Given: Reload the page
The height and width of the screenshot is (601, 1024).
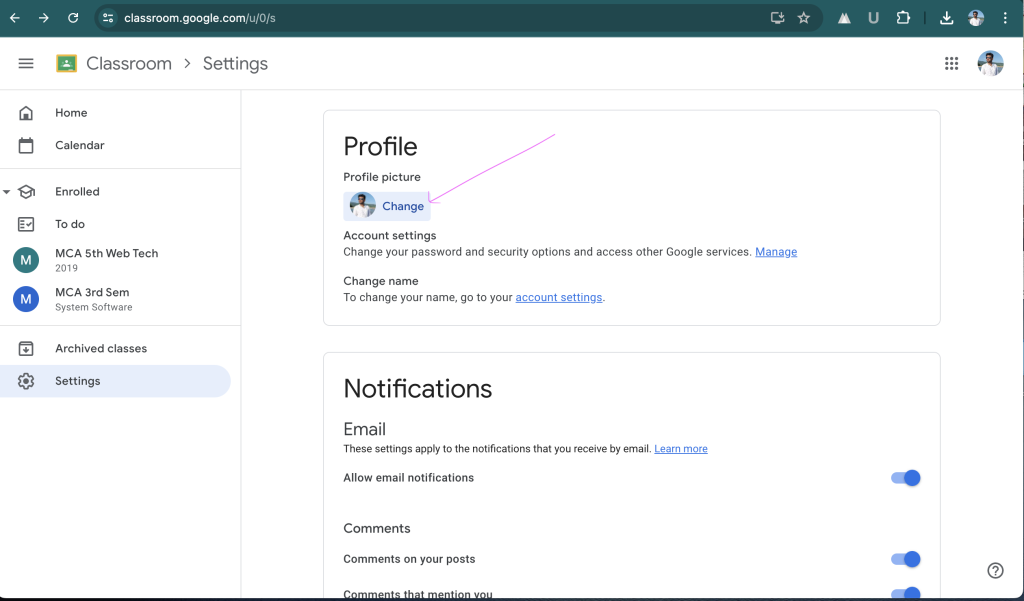Looking at the screenshot, I should 73,18.
